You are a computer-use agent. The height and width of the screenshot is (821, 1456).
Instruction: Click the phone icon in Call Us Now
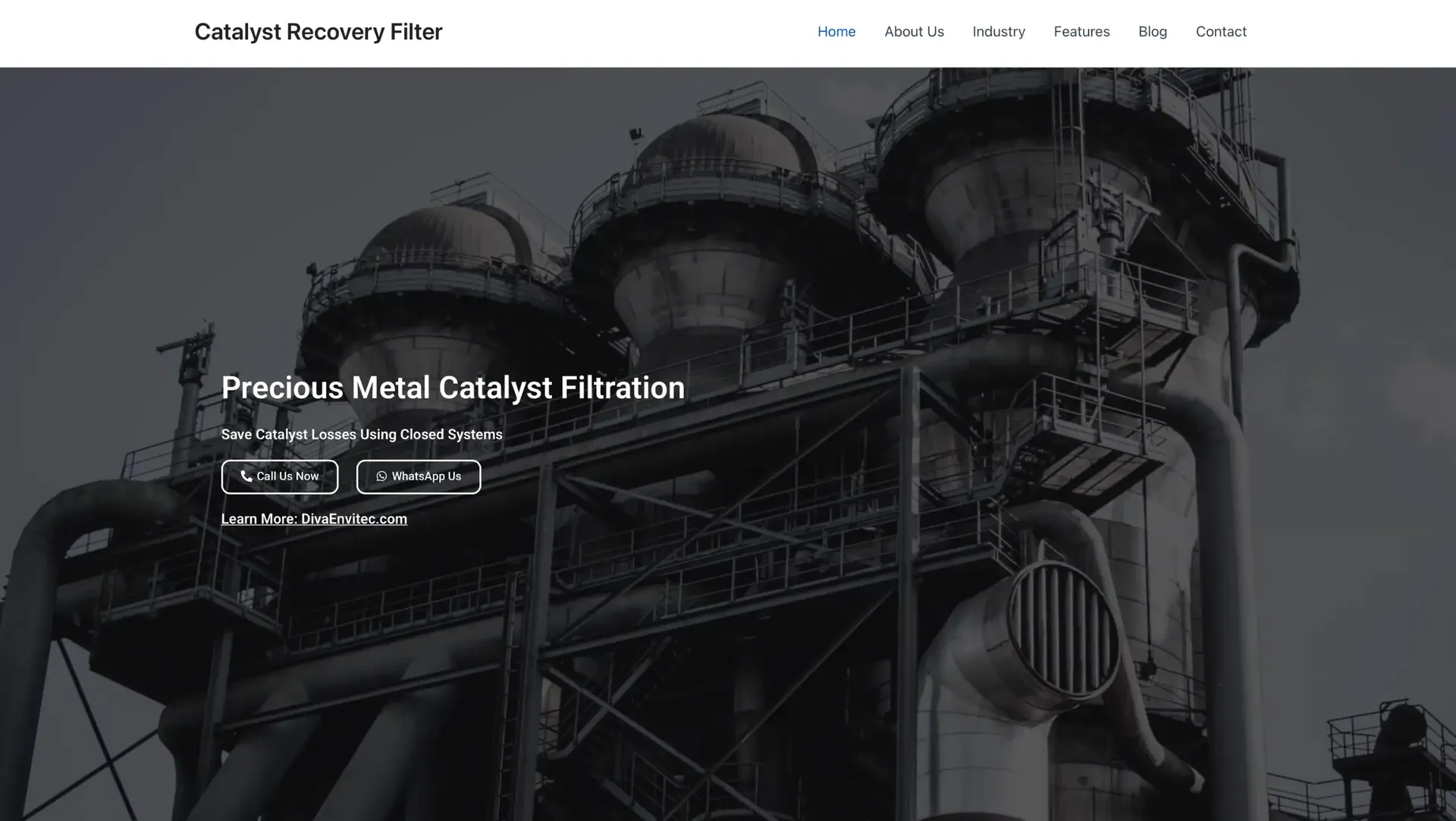(246, 476)
